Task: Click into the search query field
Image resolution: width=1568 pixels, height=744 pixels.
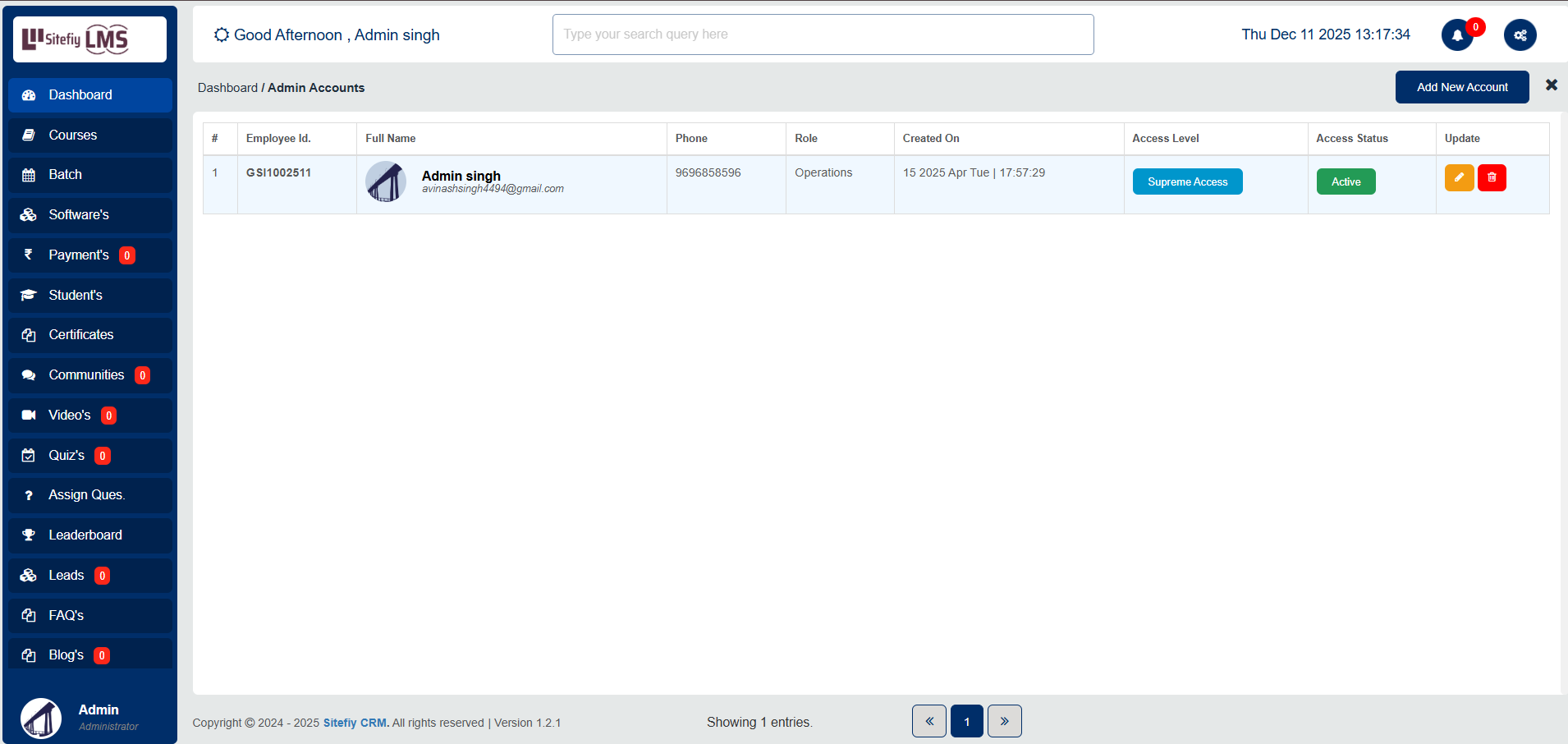Action: tap(823, 34)
